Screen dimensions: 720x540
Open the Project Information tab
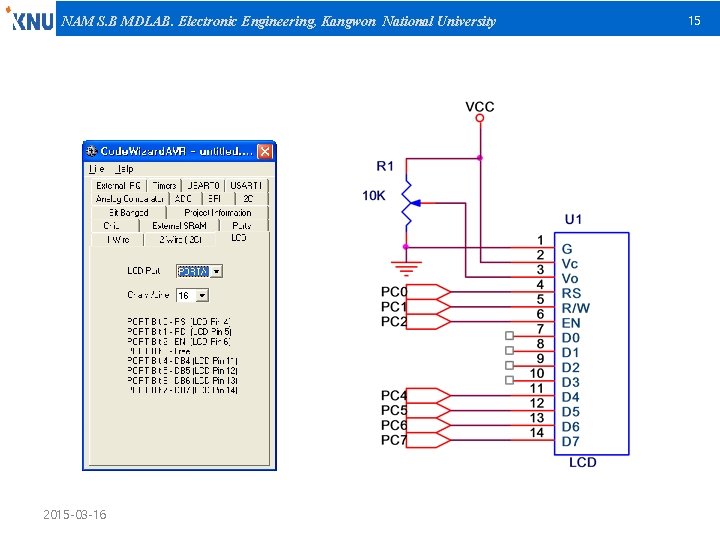click(218, 213)
